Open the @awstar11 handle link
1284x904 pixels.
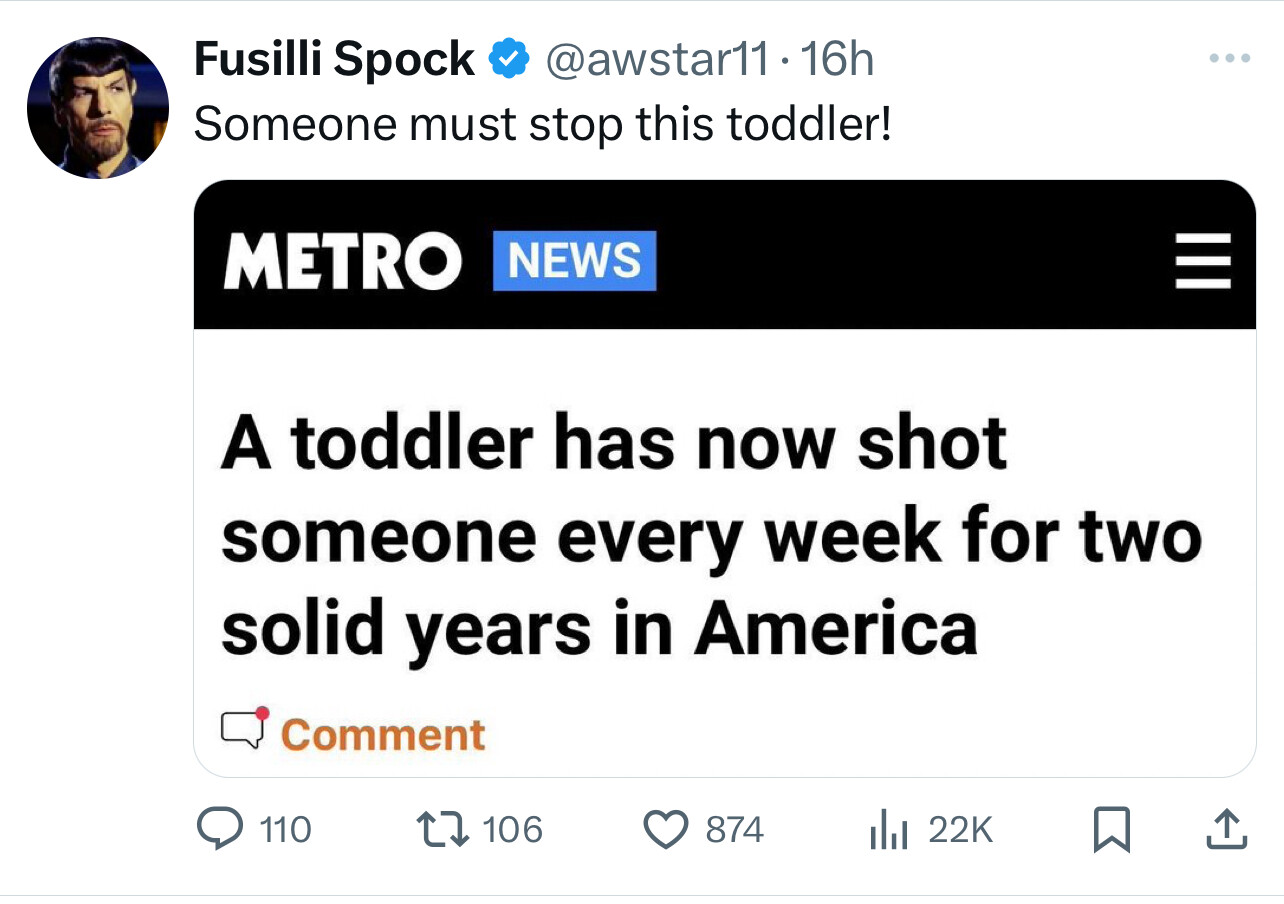tap(657, 61)
